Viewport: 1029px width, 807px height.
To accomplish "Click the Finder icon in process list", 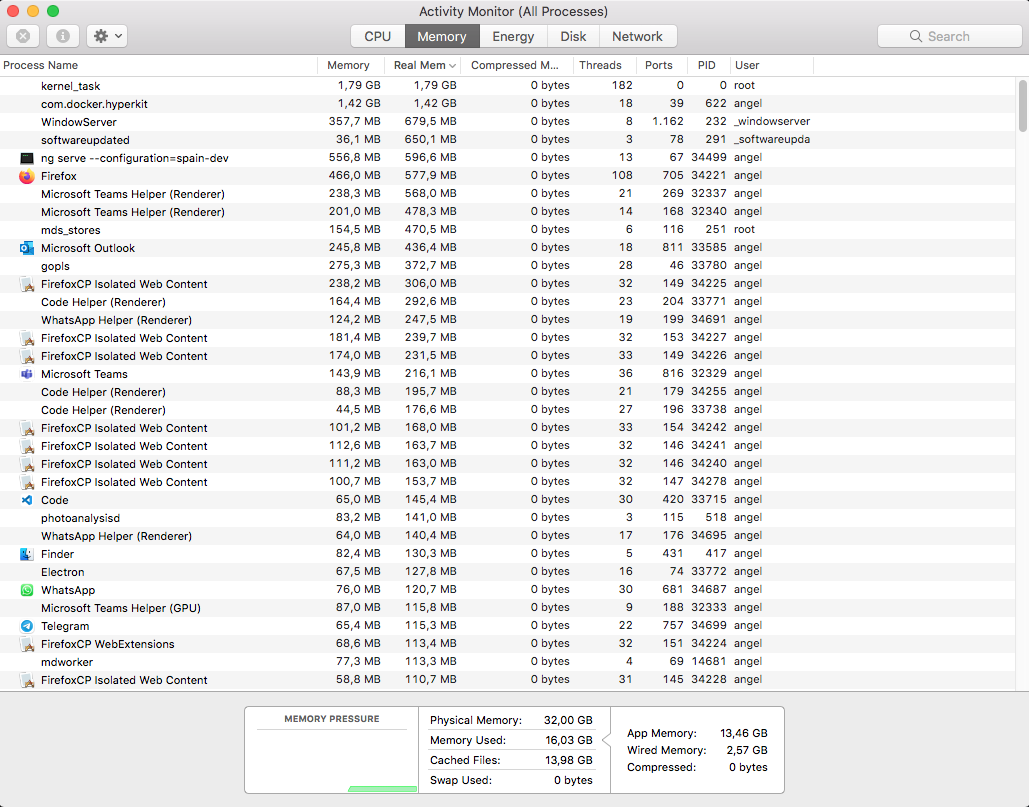I will pos(27,554).
